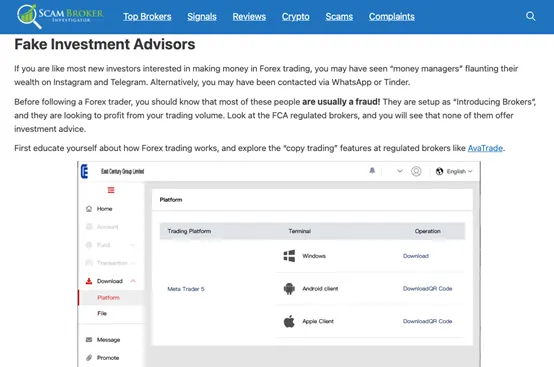Click the Windows terminal label
The image size is (554, 367).
pos(314,256)
